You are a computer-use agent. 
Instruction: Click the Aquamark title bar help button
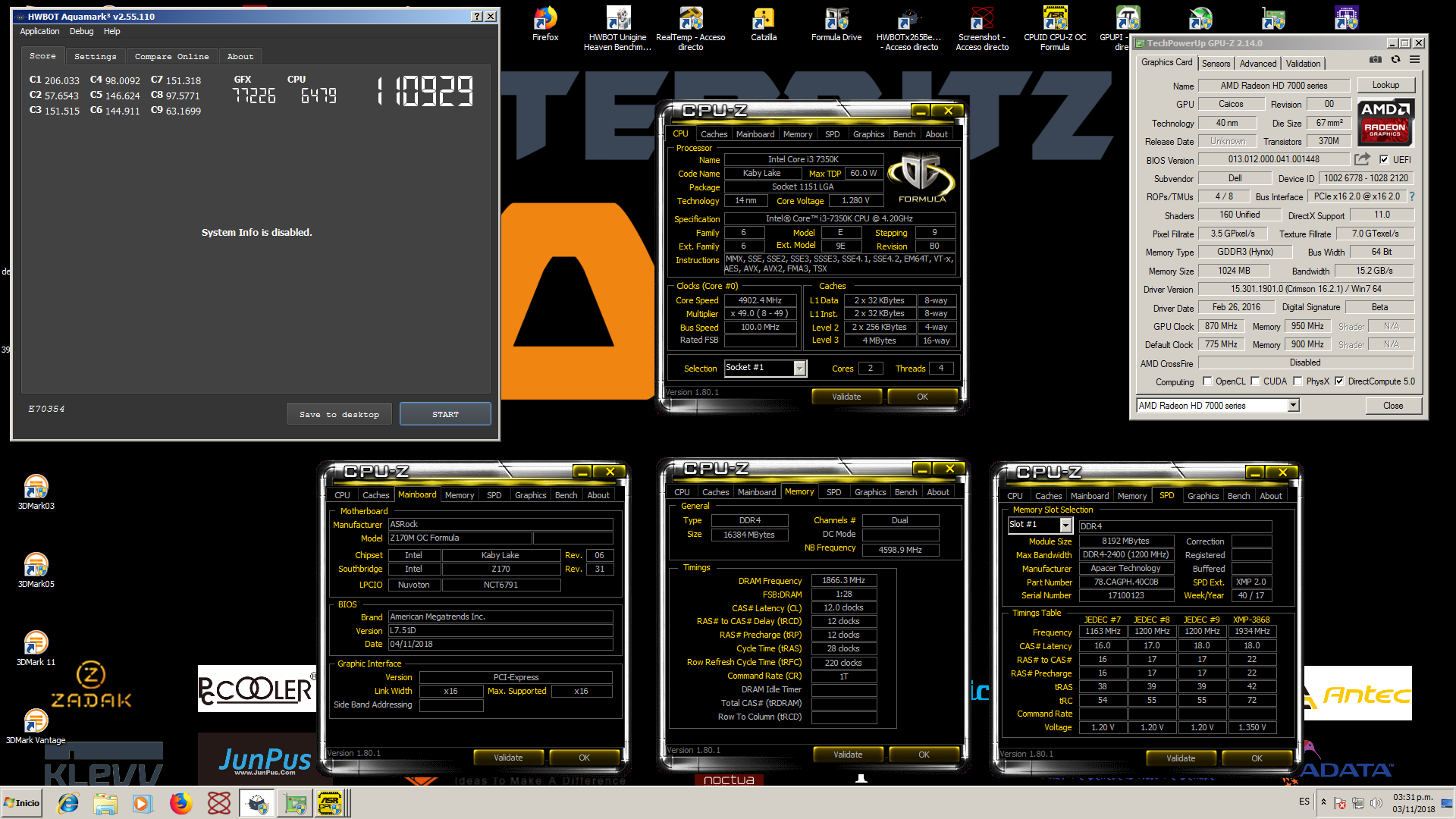click(476, 16)
